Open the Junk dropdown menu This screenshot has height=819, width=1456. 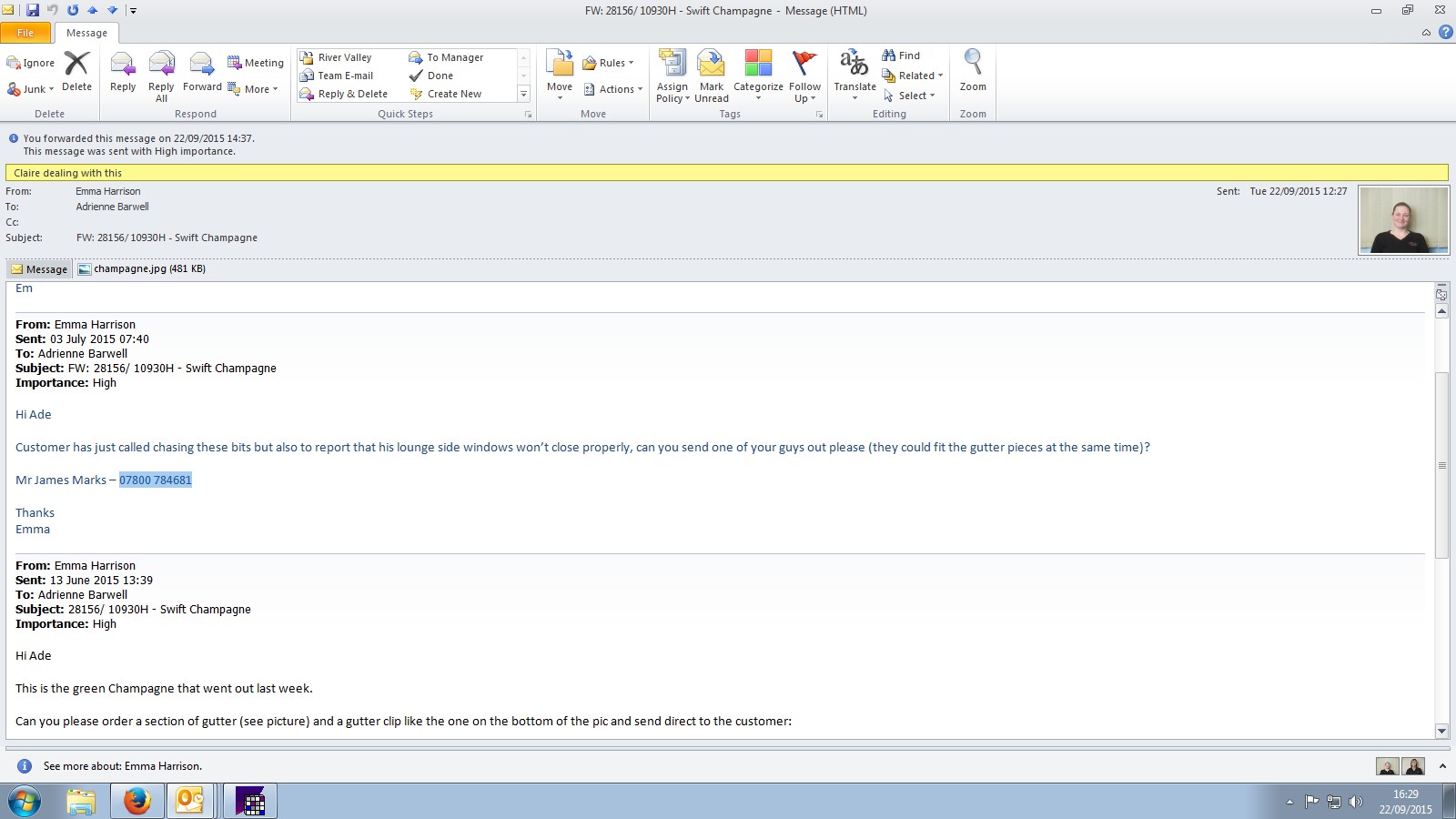(31, 89)
